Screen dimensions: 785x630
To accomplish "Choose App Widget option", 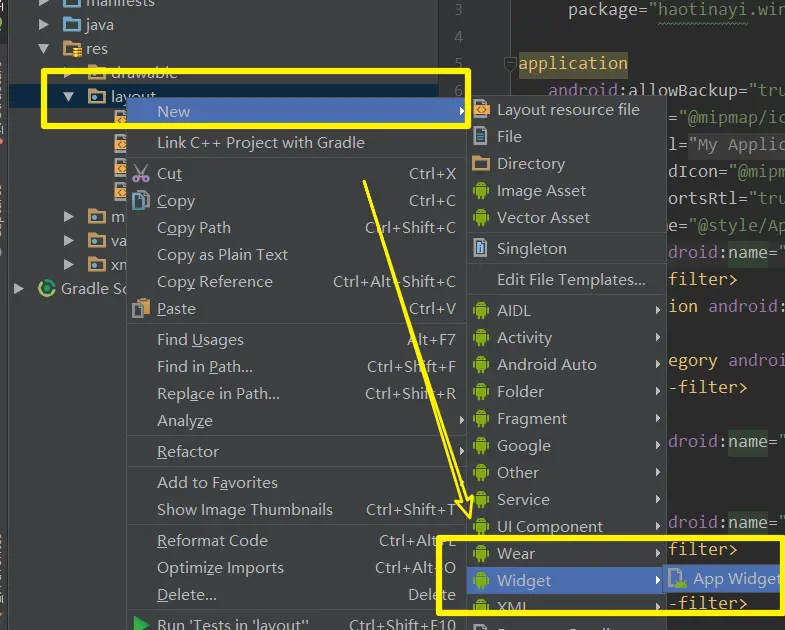I will [x=725, y=579].
